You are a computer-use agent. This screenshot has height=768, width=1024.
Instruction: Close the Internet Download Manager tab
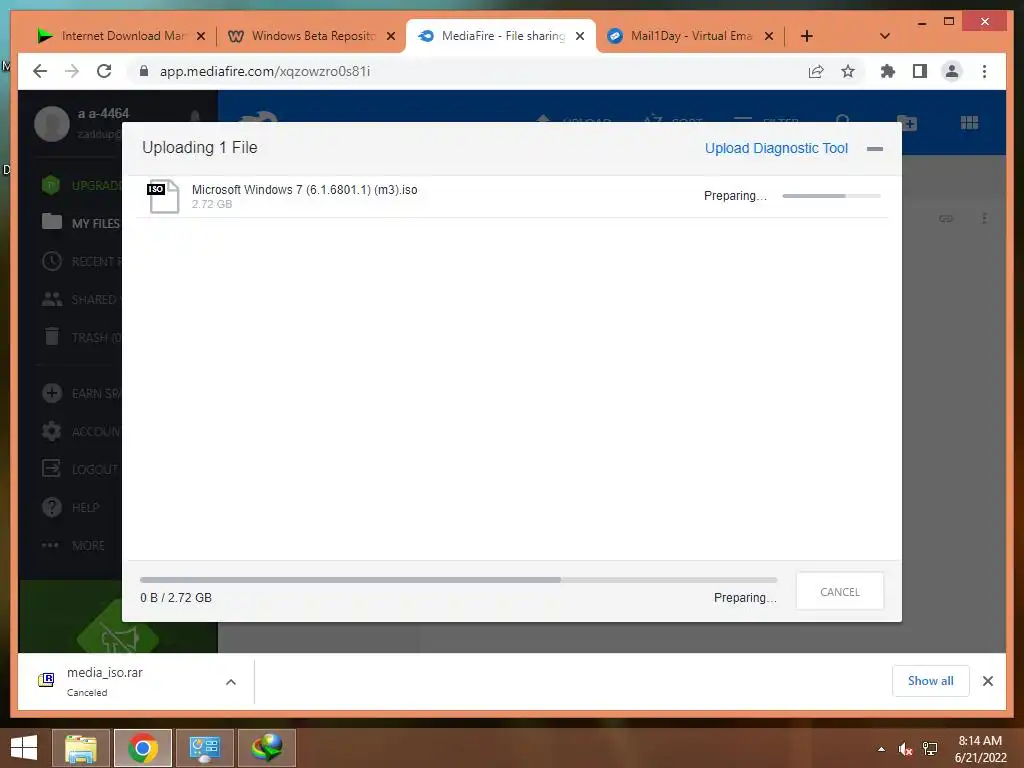point(201,36)
